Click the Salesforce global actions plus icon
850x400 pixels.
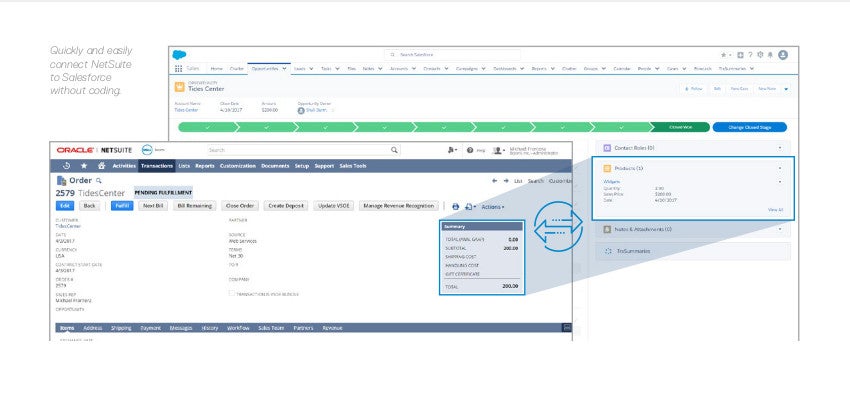(740, 55)
